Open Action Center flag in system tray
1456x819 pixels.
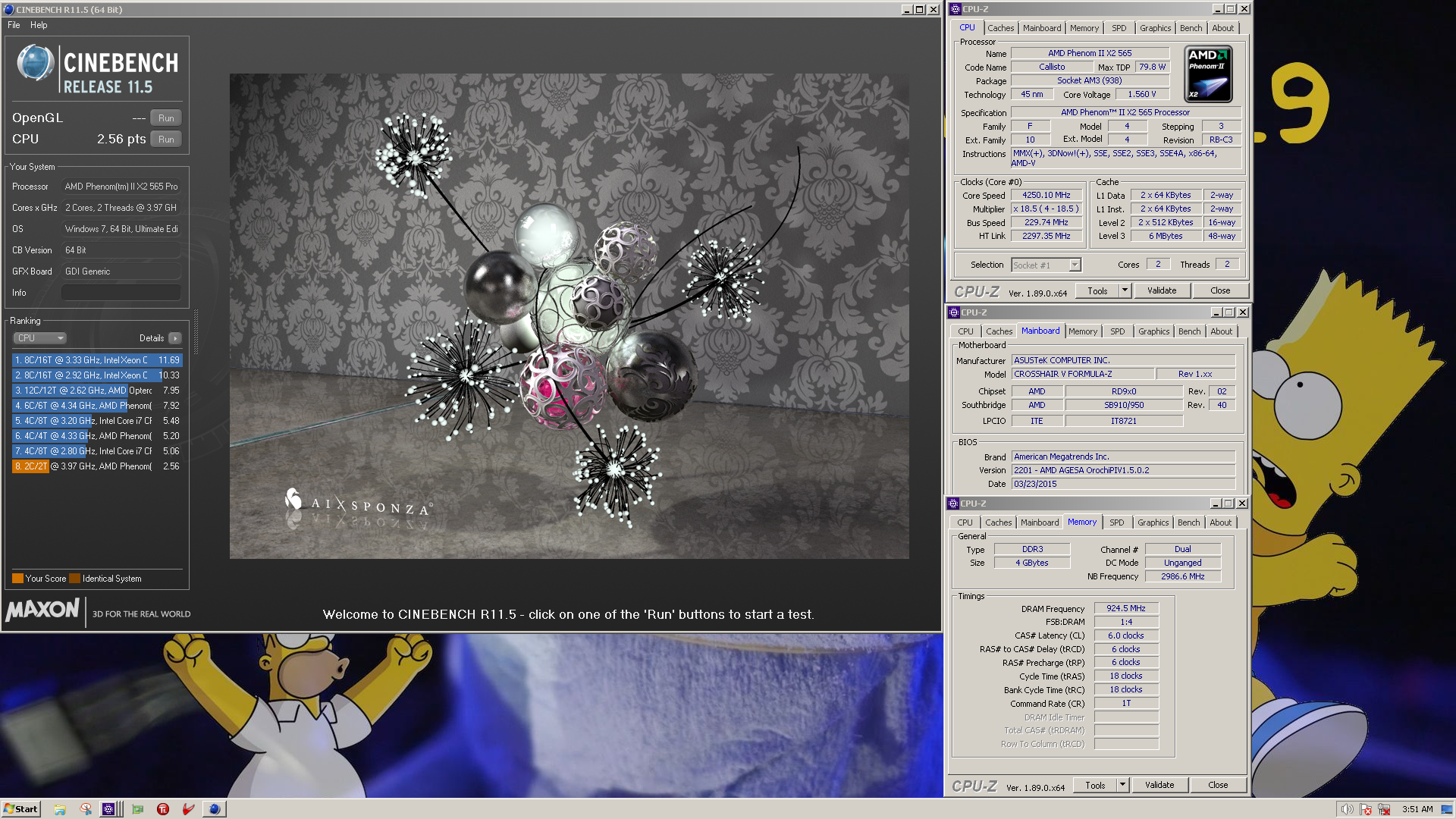pos(1366,809)
